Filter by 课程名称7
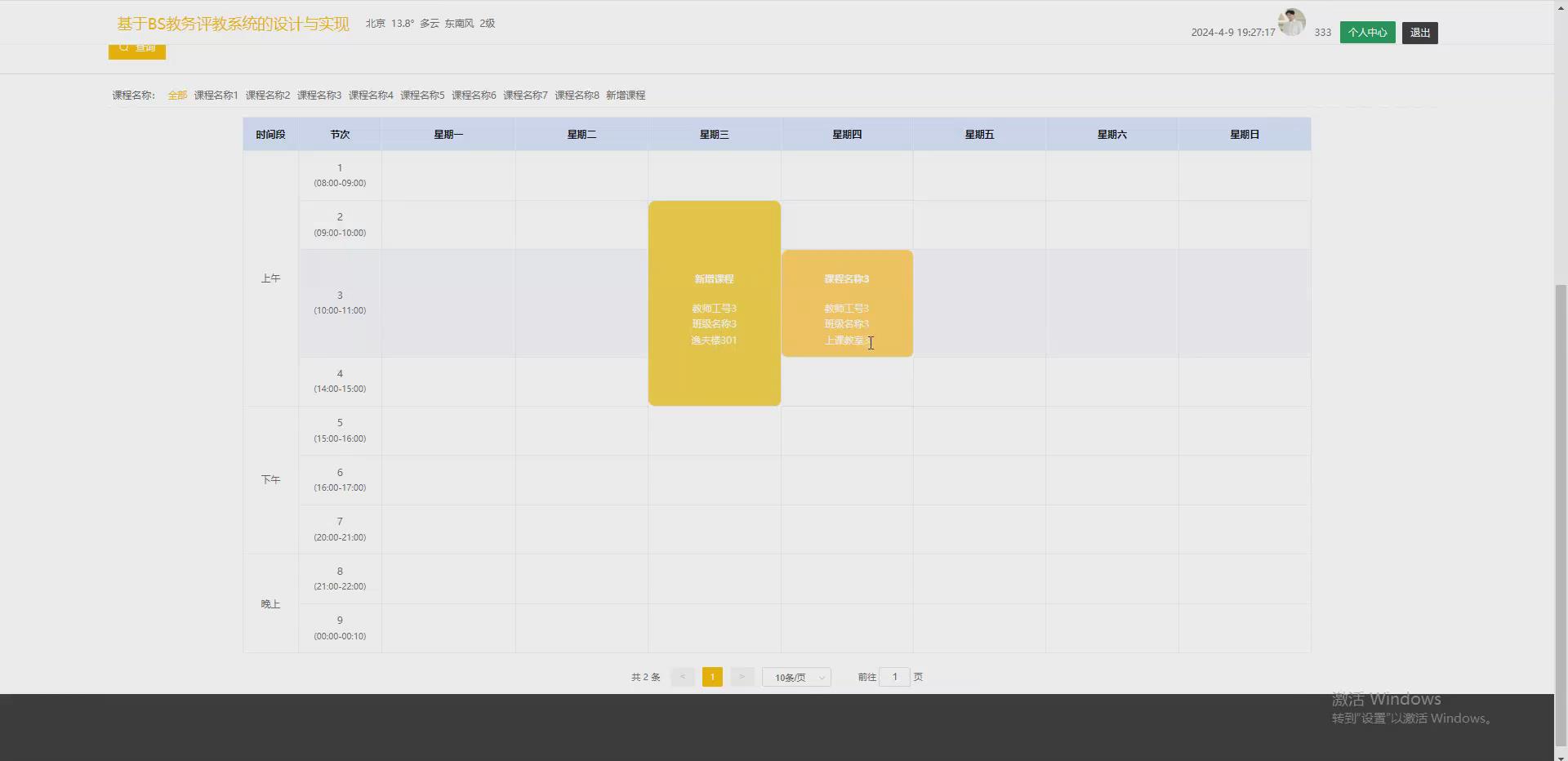 525,96
